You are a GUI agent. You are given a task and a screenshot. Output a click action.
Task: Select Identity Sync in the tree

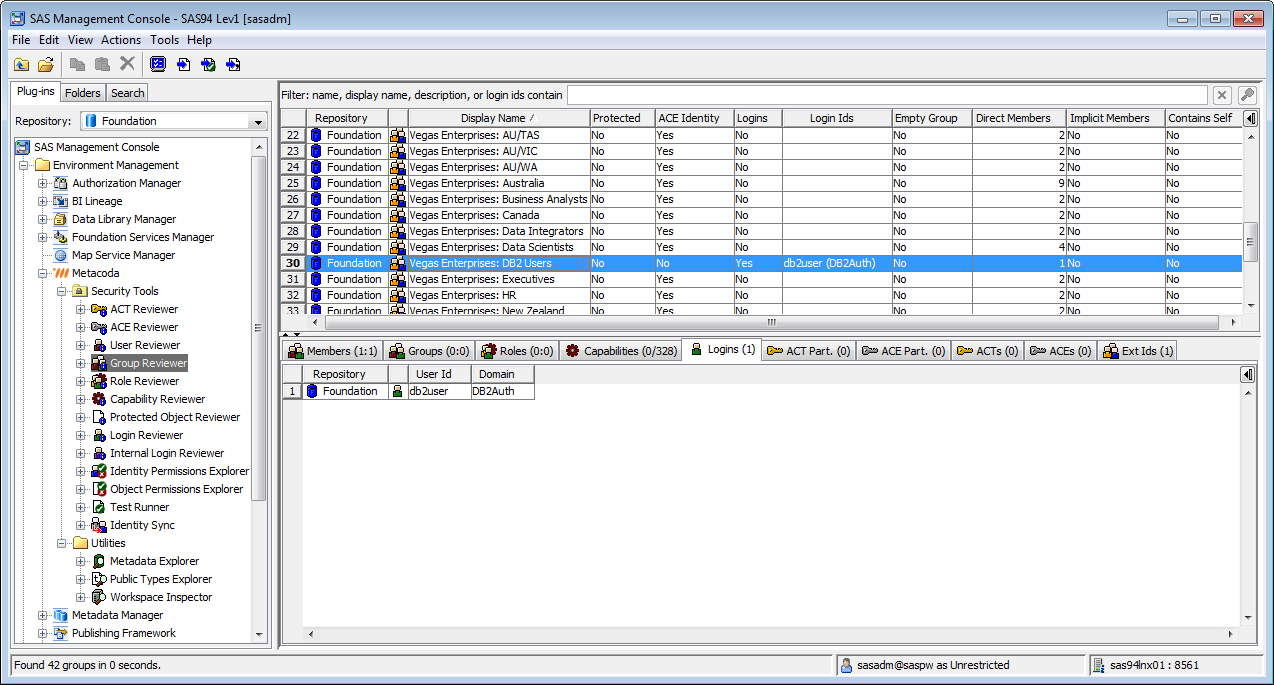tap(142, 525)
